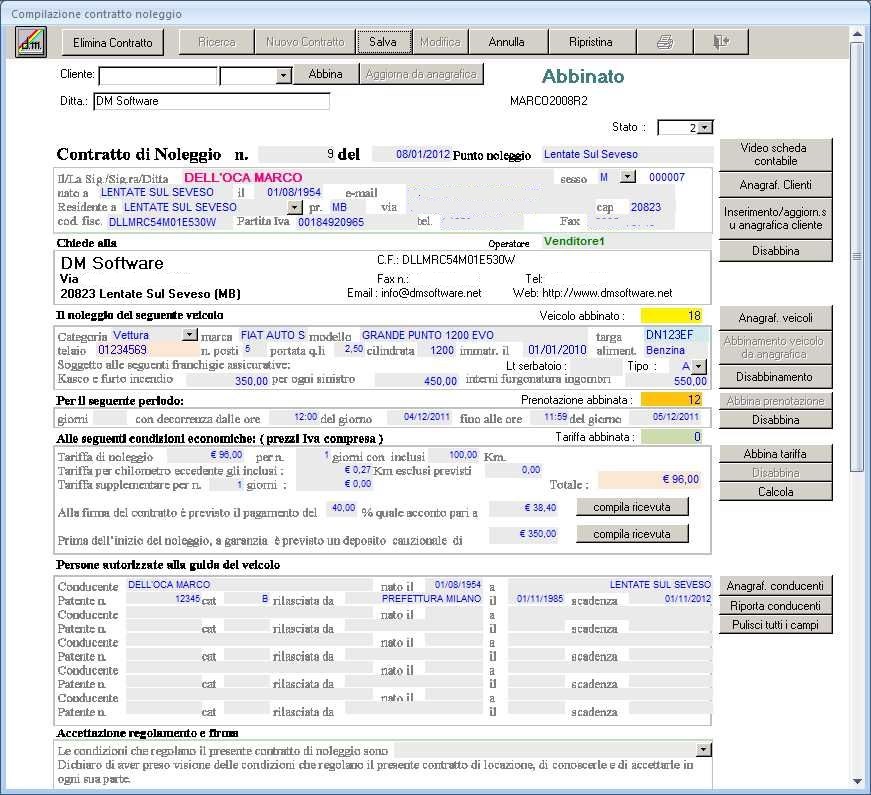Click the Cliente text input field

click(158, 76)
